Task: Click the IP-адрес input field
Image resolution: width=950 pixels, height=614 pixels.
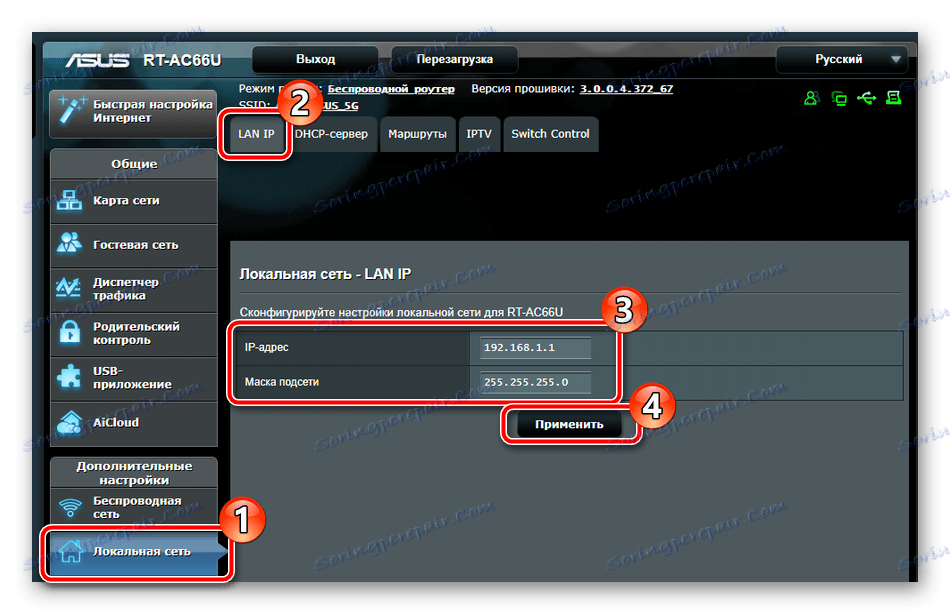Action: point(536,347)
